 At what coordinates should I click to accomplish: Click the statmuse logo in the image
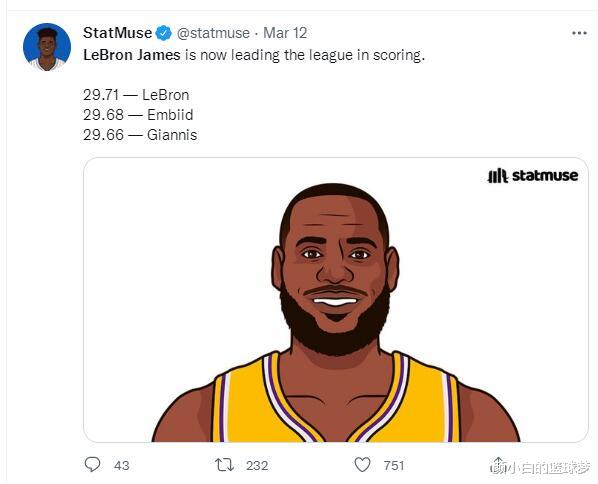533,176
